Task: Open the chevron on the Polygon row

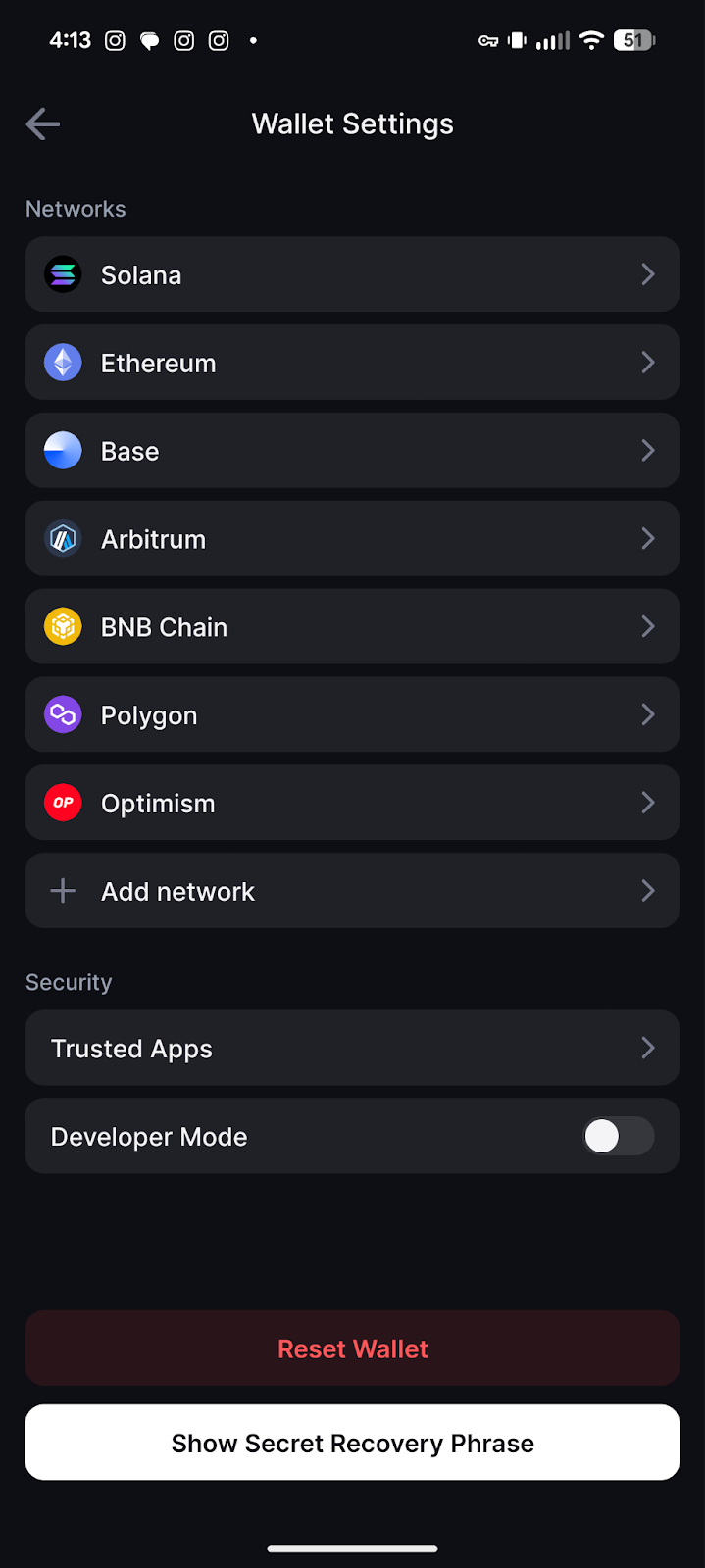Action: tap(648, 715)
